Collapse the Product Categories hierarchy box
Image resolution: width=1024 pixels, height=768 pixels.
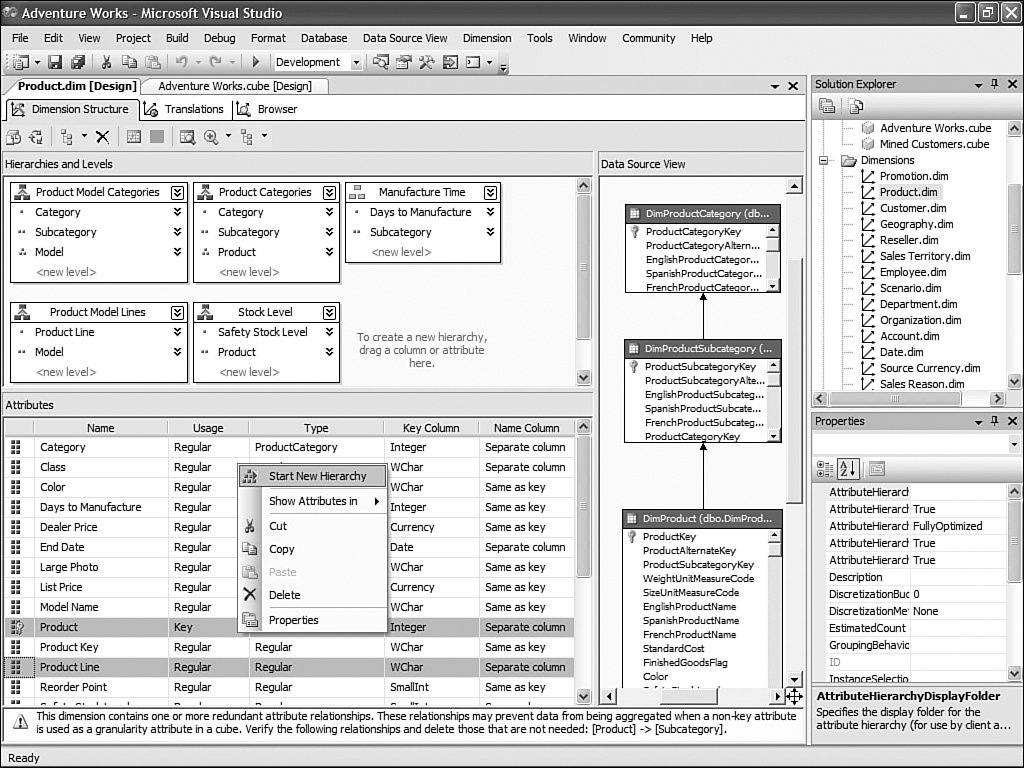(329, 192)
